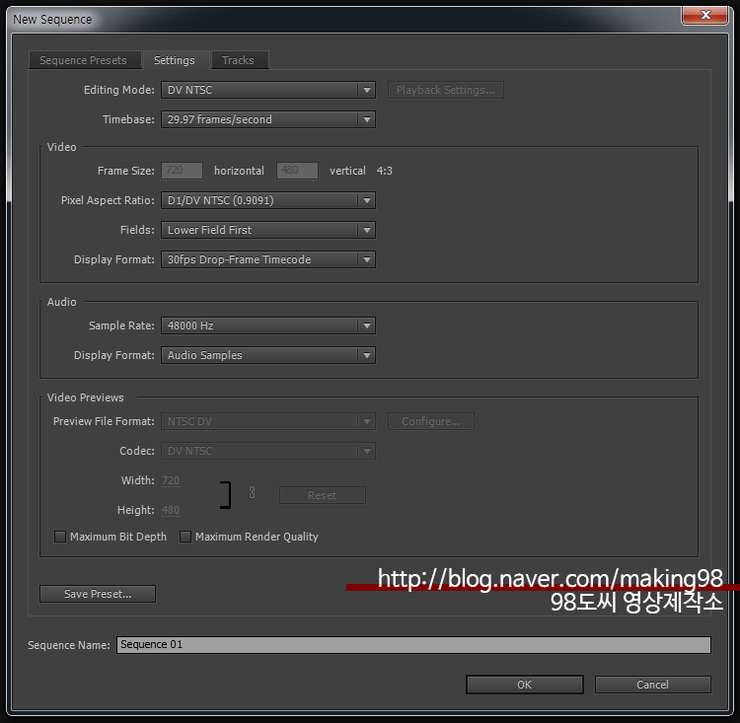Screen dimensions: 740x723
Task: Select the Settings tab
Action: coord(175,60)
